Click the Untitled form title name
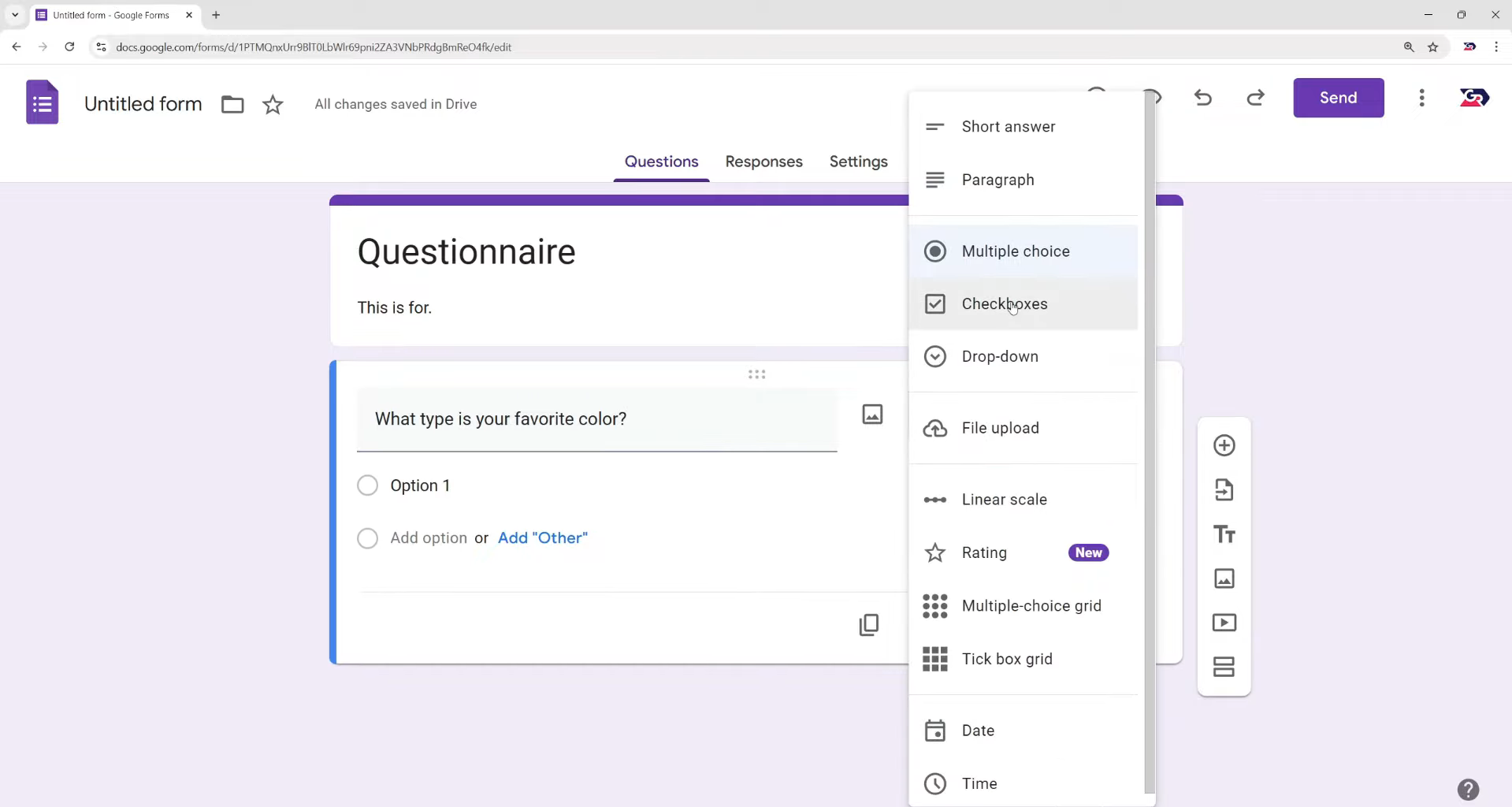 point(143,104)
